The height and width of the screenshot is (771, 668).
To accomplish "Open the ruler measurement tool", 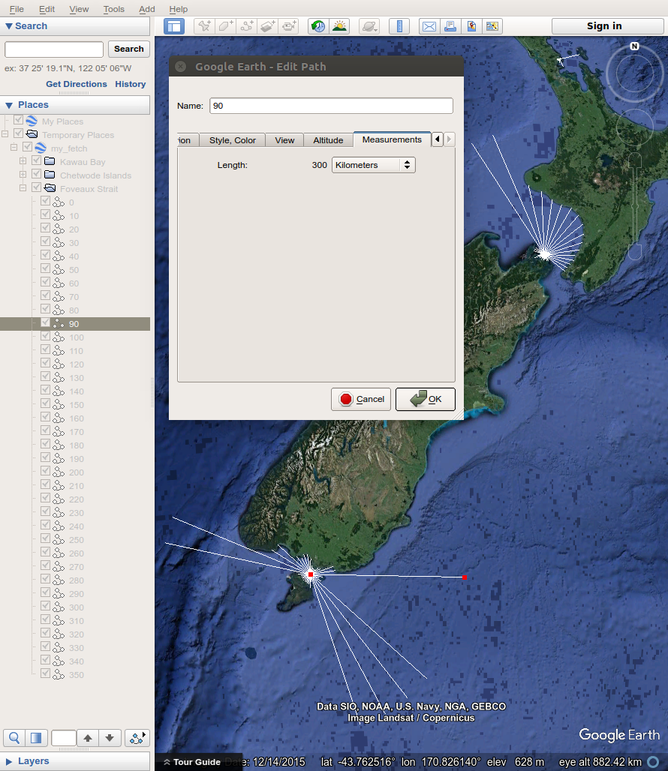I will click(x=399, y=26).
